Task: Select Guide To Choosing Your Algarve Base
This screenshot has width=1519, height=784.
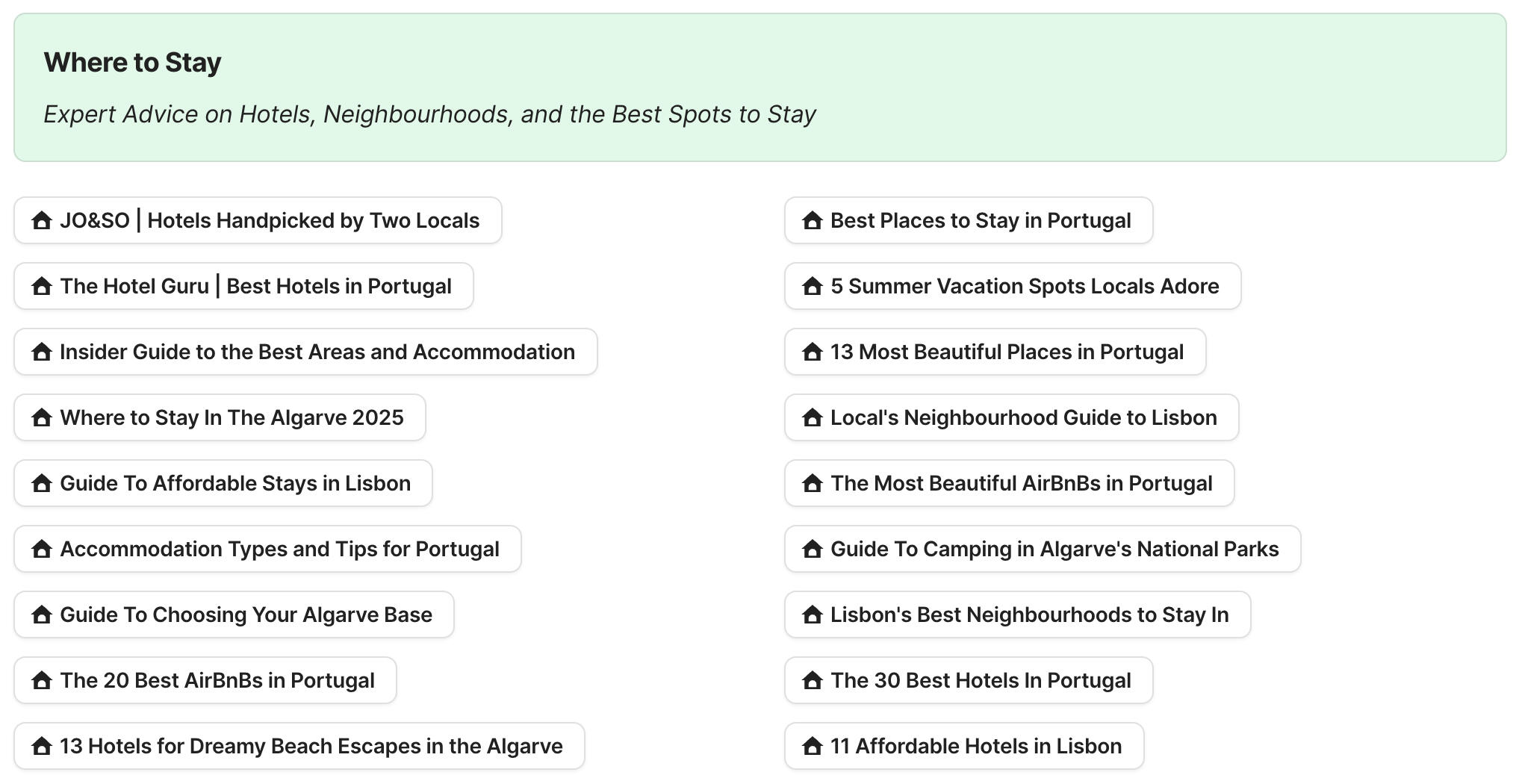Action: tap(234, 615)
